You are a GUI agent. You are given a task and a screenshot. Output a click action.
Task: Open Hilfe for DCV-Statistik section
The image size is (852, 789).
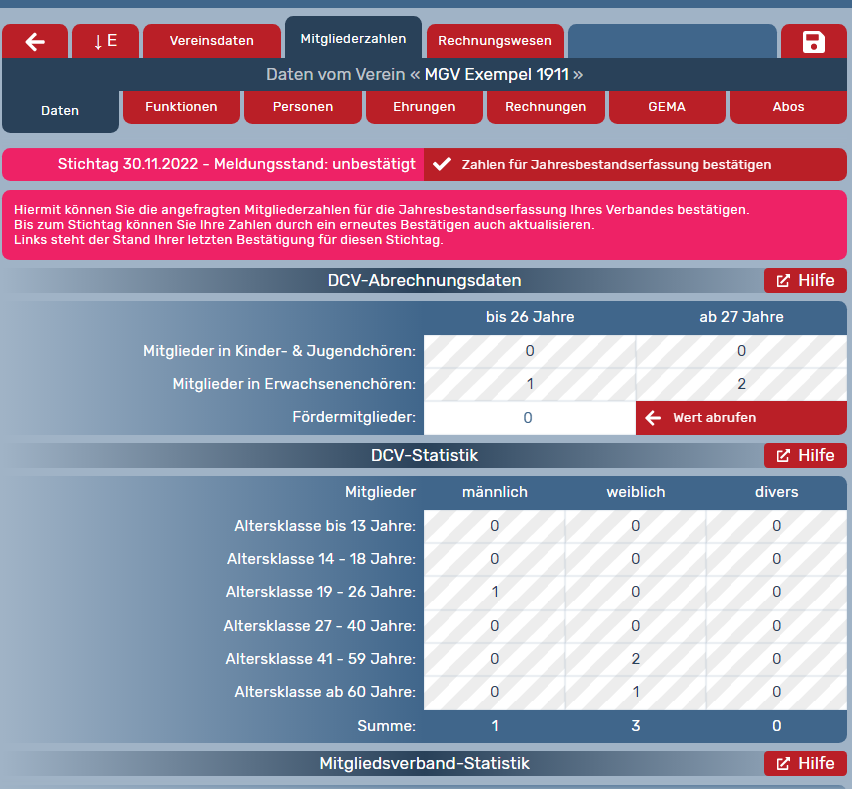[805, 456]
